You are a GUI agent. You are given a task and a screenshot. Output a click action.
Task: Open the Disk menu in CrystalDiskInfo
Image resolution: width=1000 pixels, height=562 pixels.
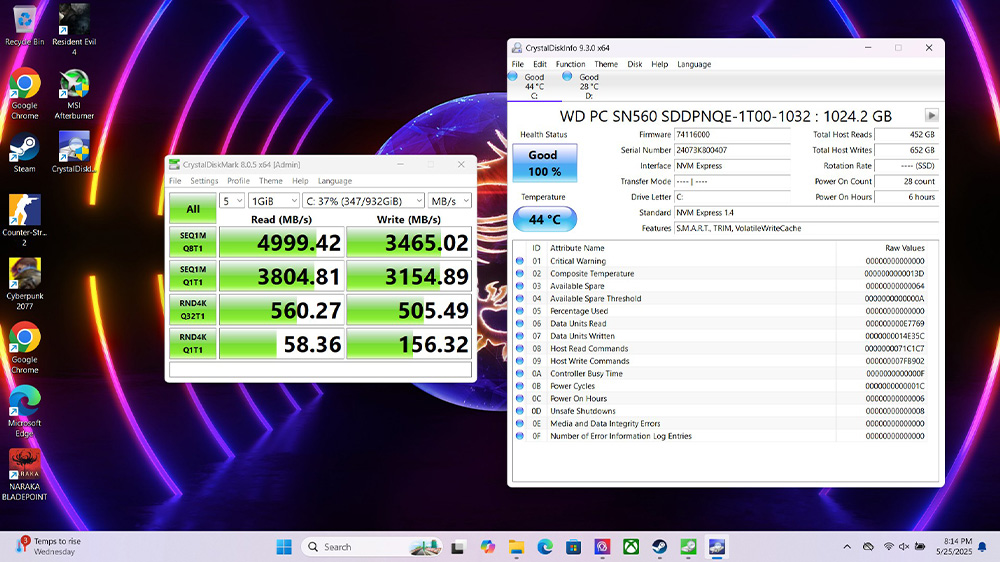coord(635,64)
